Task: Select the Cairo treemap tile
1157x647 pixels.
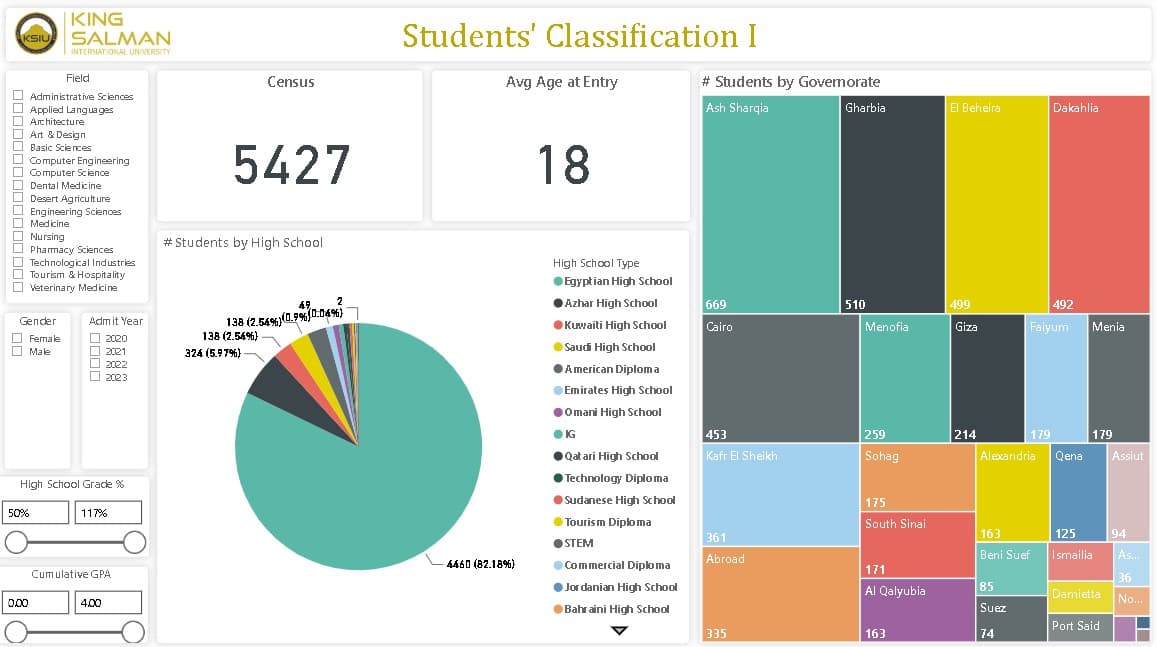Action: coord(781,378)
